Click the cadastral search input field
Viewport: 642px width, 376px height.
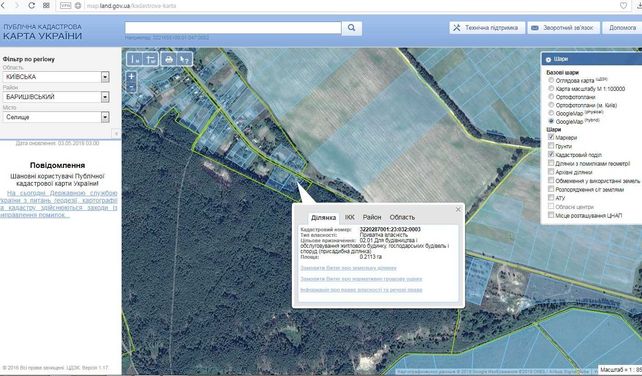tap(233, 28)
